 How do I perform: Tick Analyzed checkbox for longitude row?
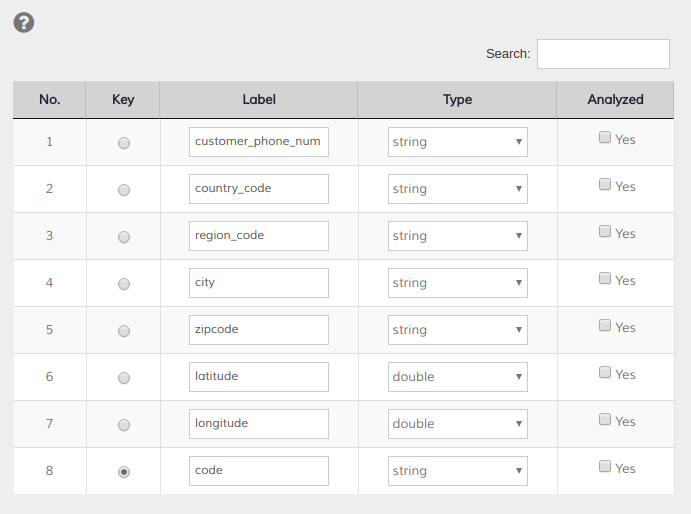pos(605,420)
